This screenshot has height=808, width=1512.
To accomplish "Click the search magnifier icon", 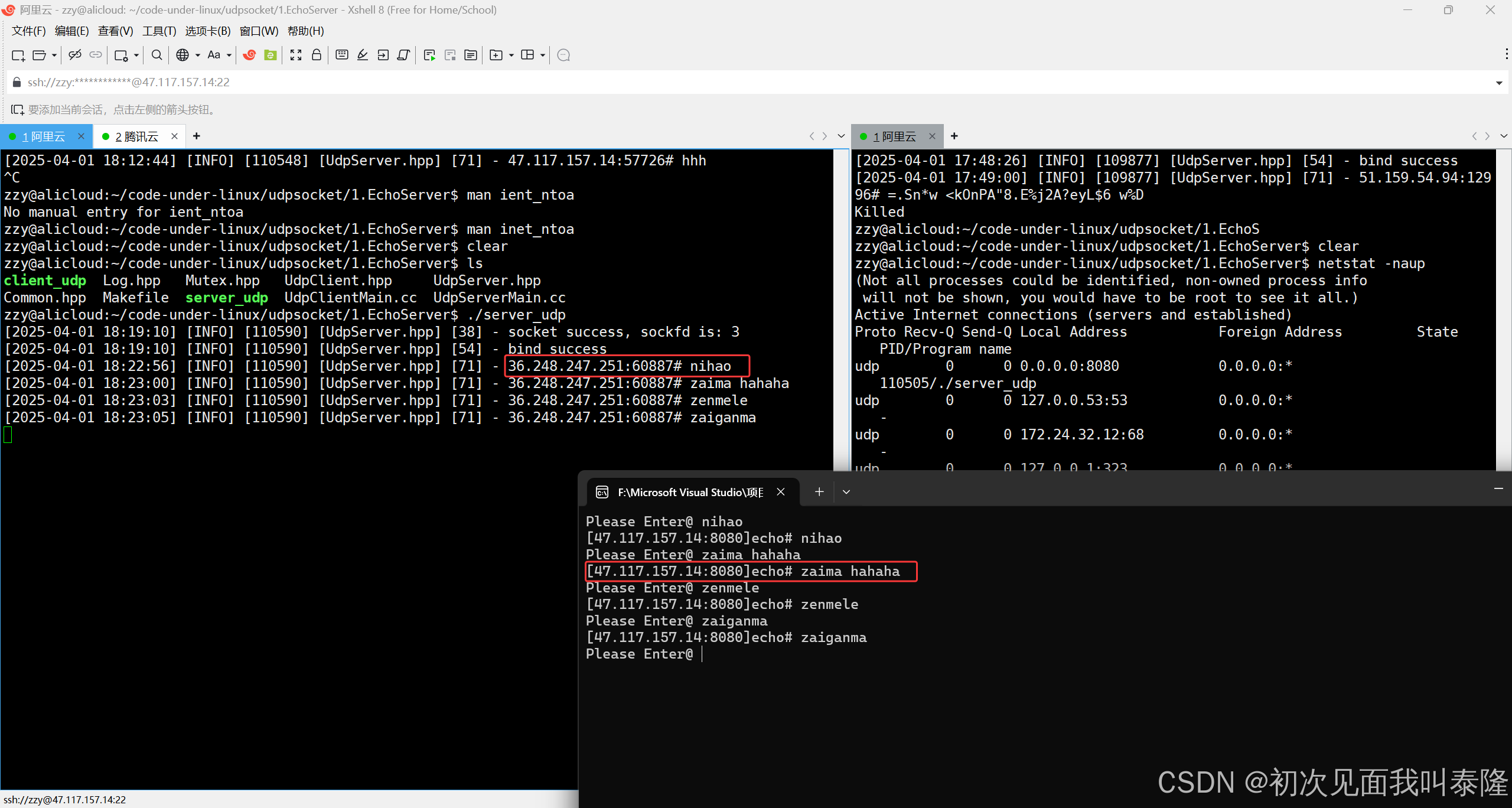I will pos(157,55).
